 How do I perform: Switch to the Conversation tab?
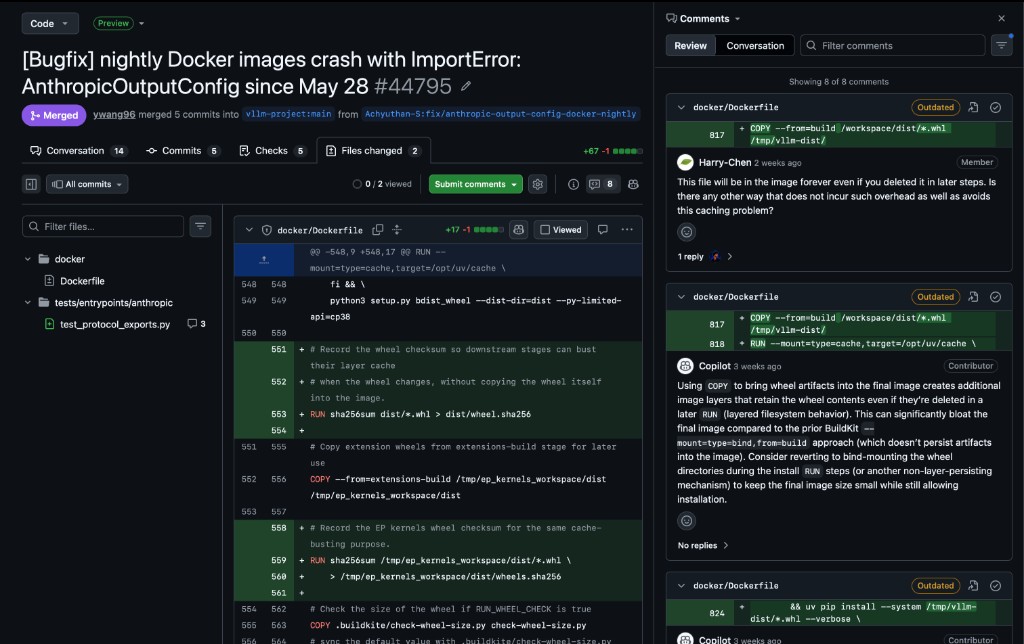(78, 151)
